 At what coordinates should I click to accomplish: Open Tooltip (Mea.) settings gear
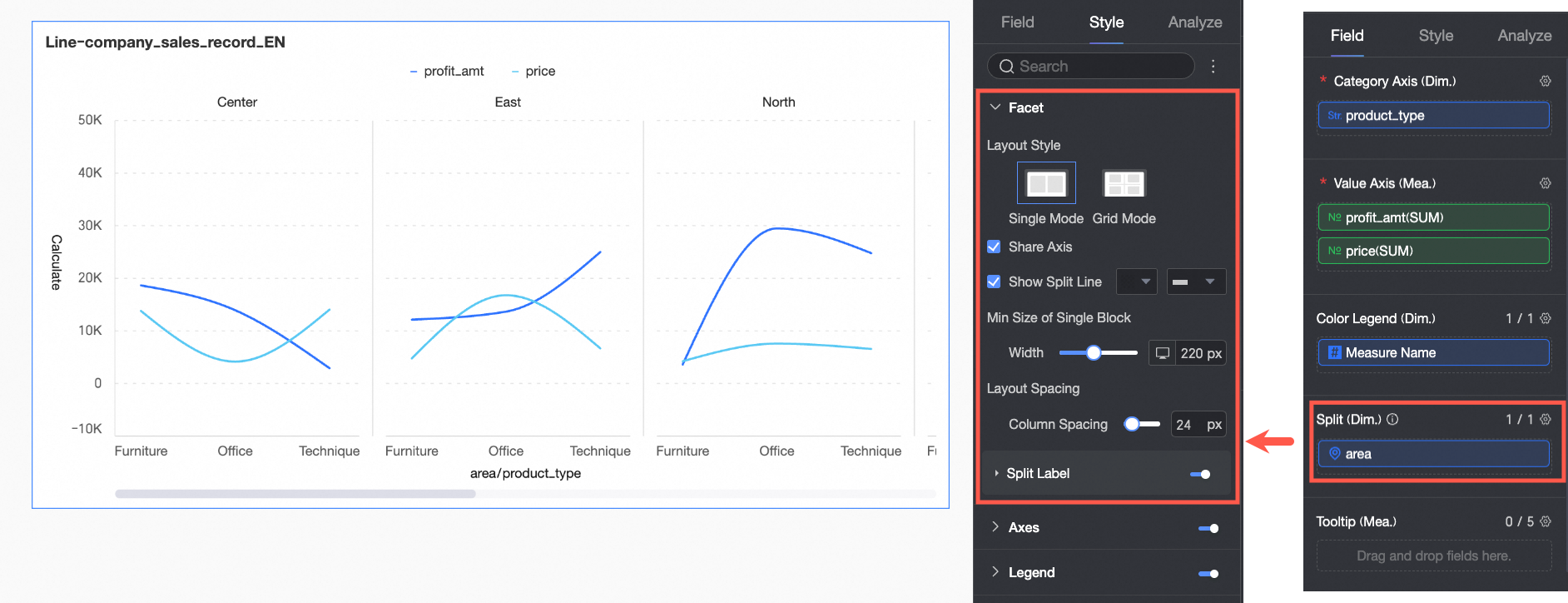coord(1546,521)
